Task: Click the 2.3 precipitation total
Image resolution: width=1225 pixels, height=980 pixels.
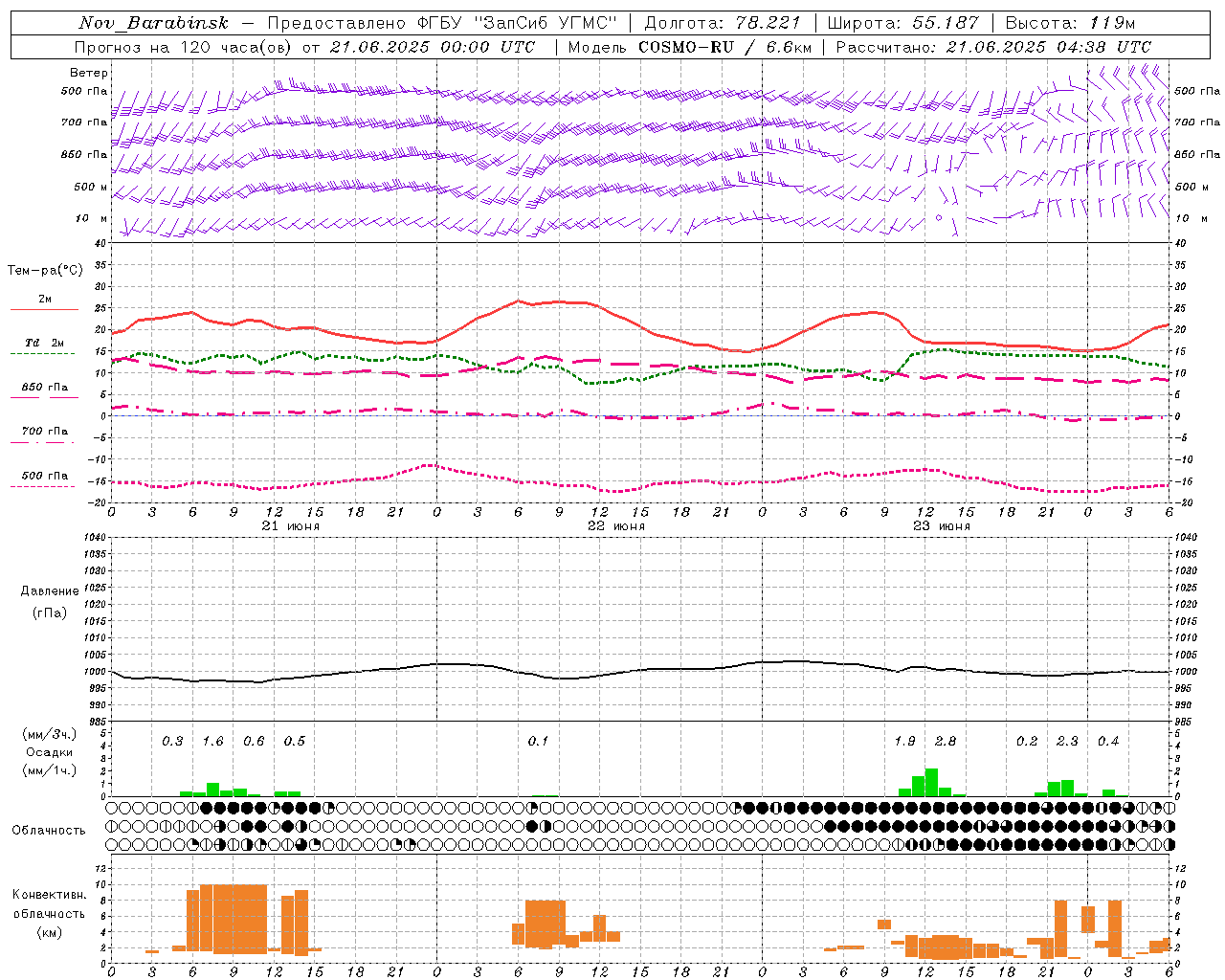Action: (1067, 742)
